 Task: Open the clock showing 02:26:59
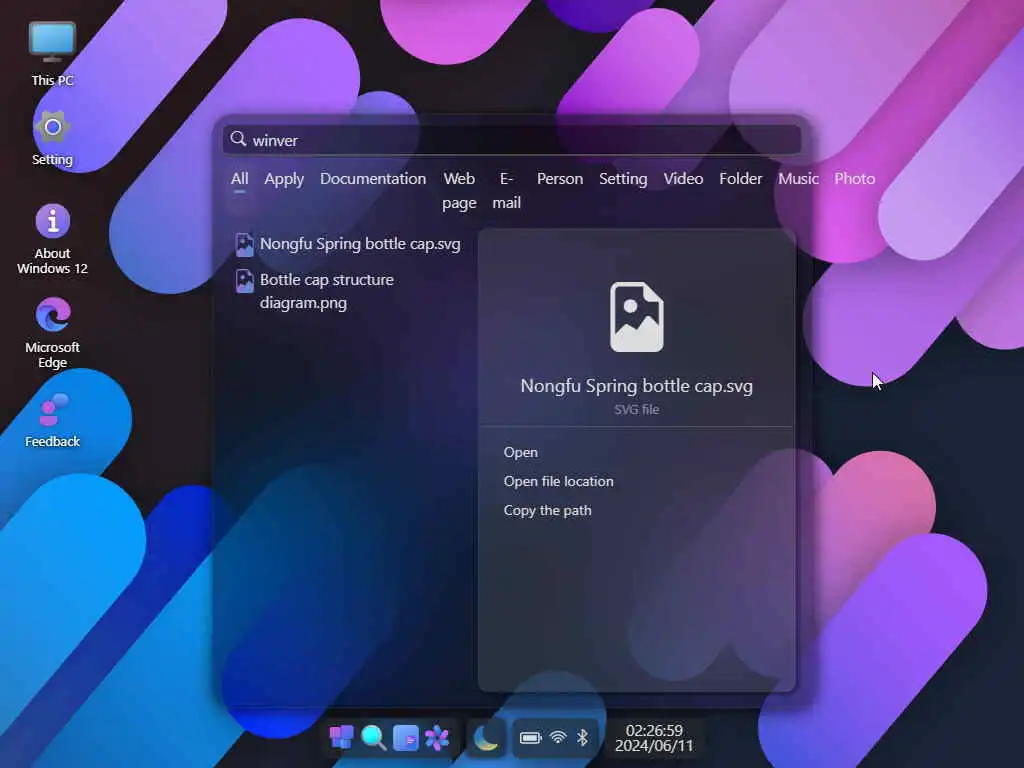coord(654,738)
